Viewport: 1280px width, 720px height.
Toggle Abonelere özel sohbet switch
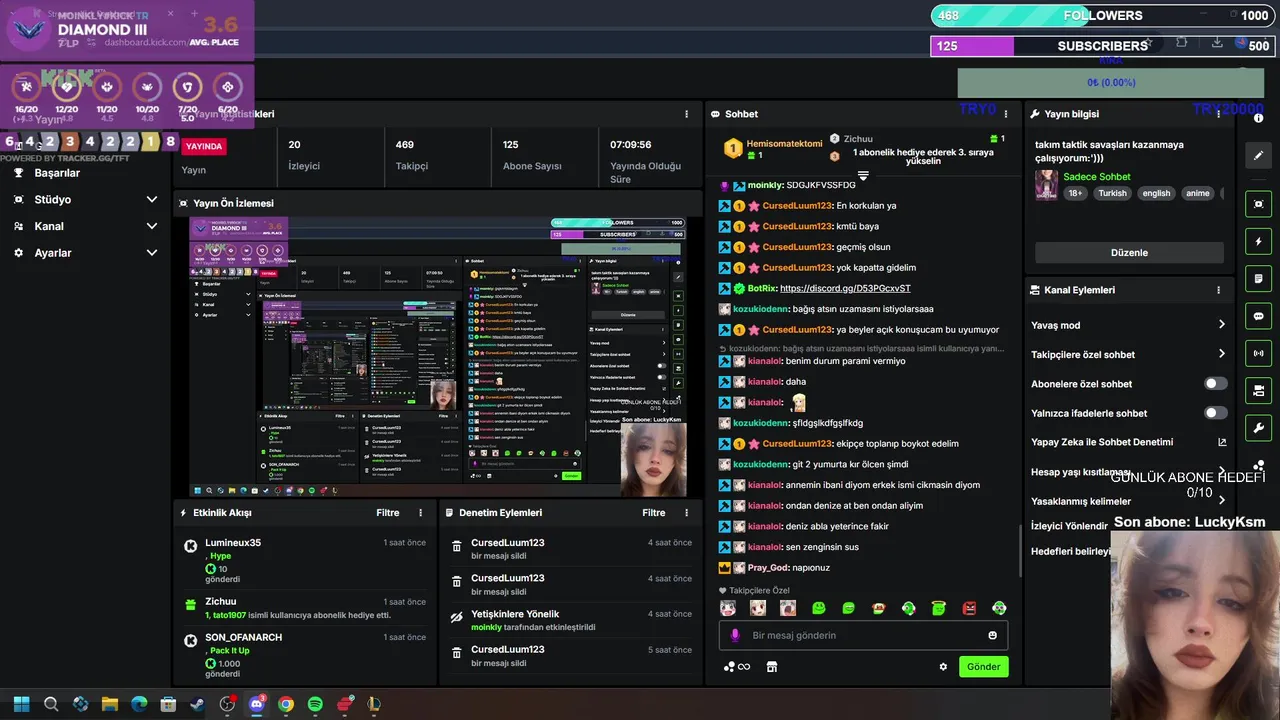[1215, 384]
